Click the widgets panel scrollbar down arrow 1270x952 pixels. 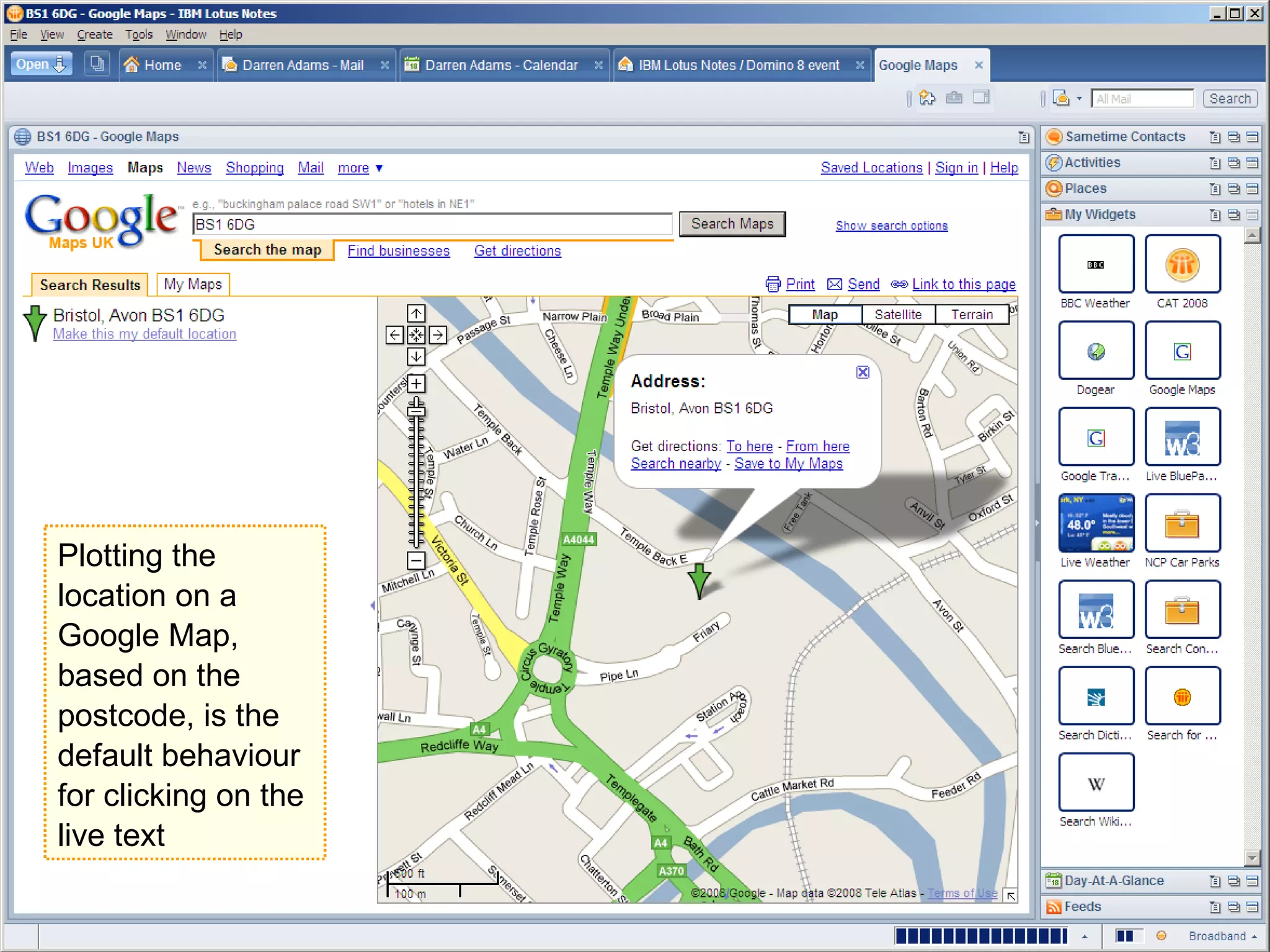[1252, 858]
